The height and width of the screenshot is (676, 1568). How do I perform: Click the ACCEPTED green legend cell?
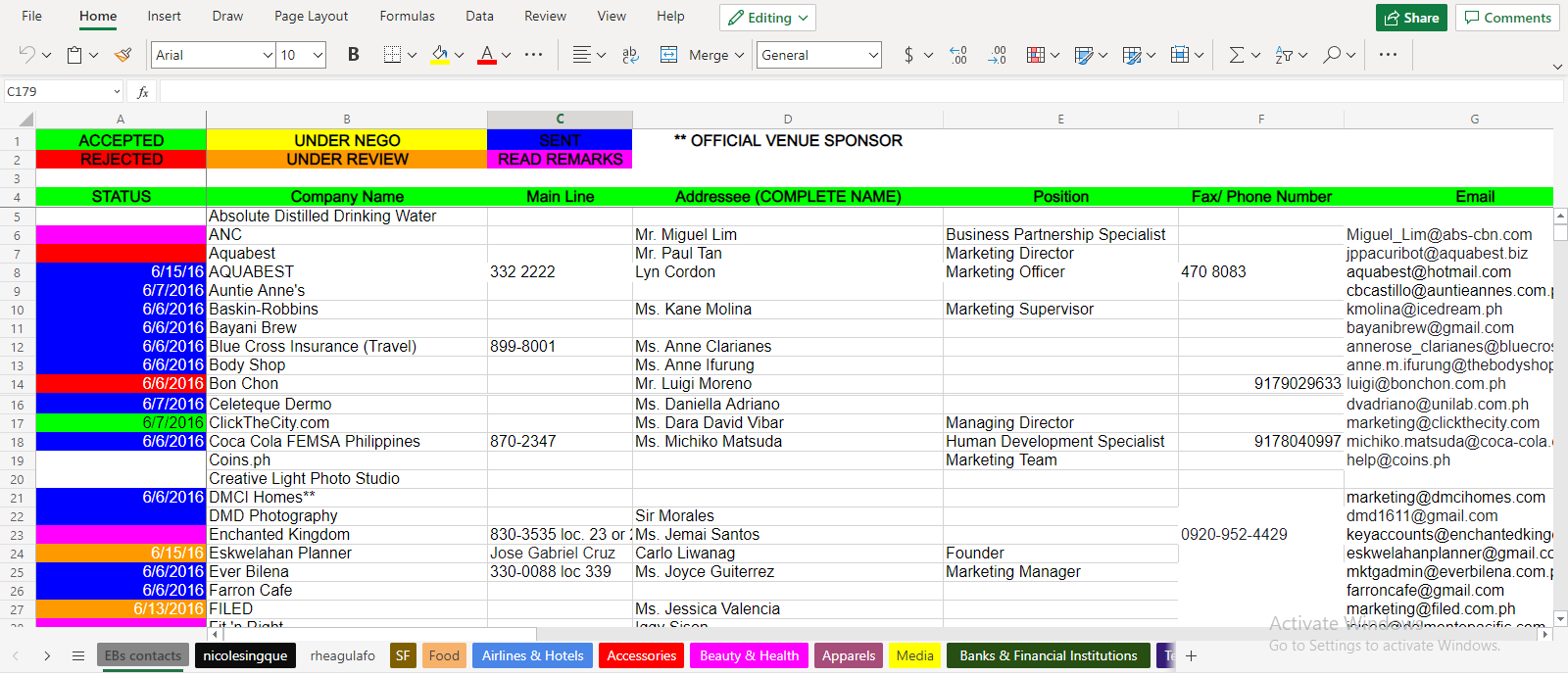[122, 140]
